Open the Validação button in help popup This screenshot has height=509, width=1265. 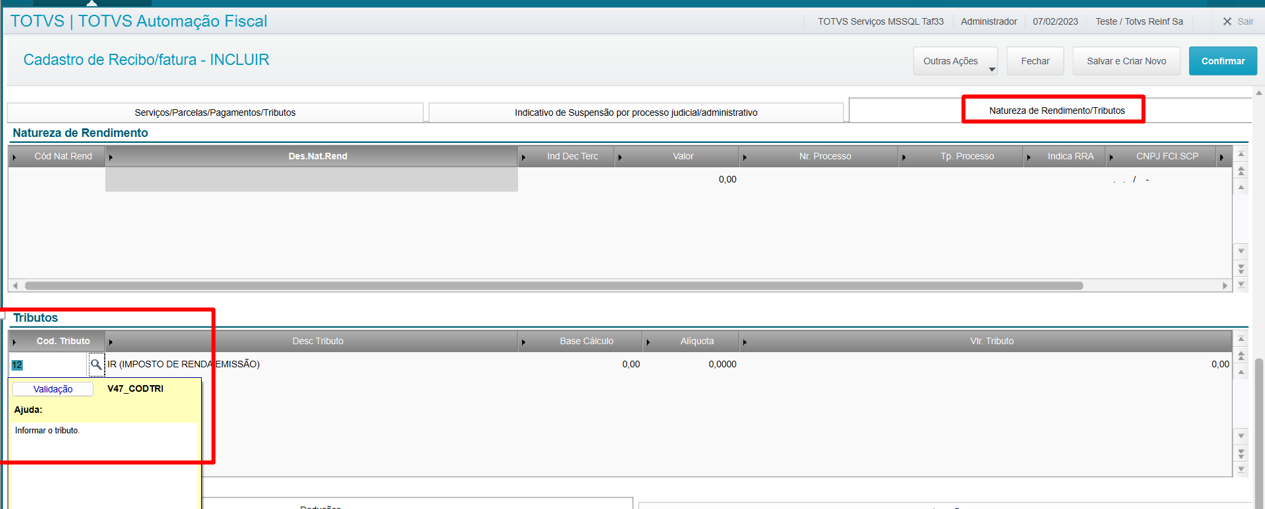(x=53, y=389)
